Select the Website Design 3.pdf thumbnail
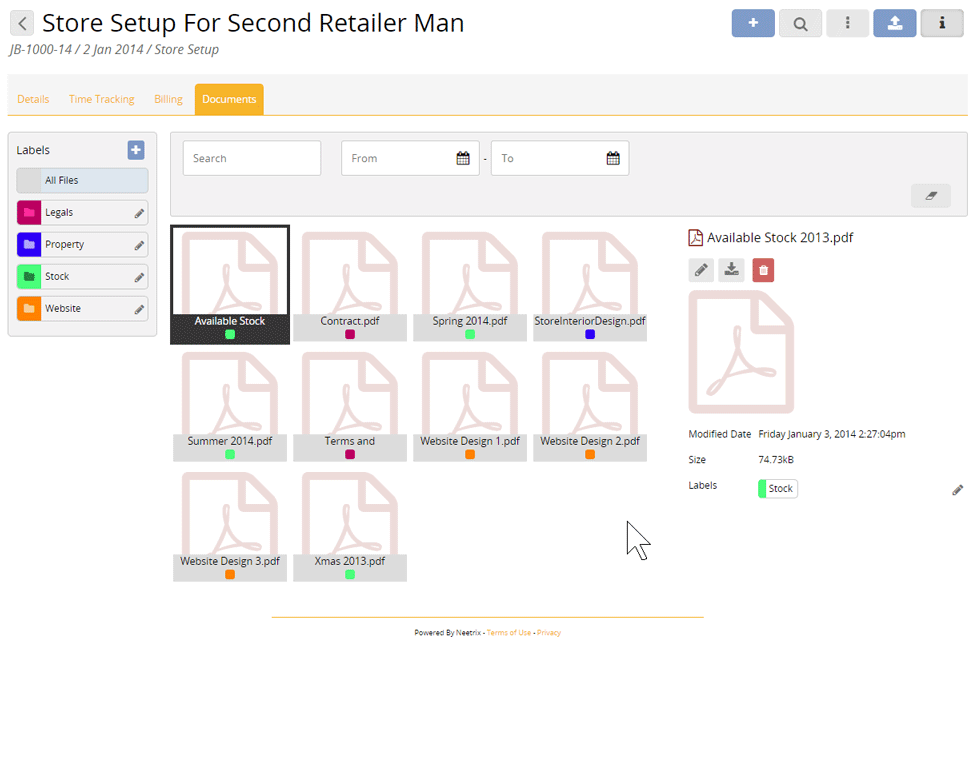 (230, 526)
